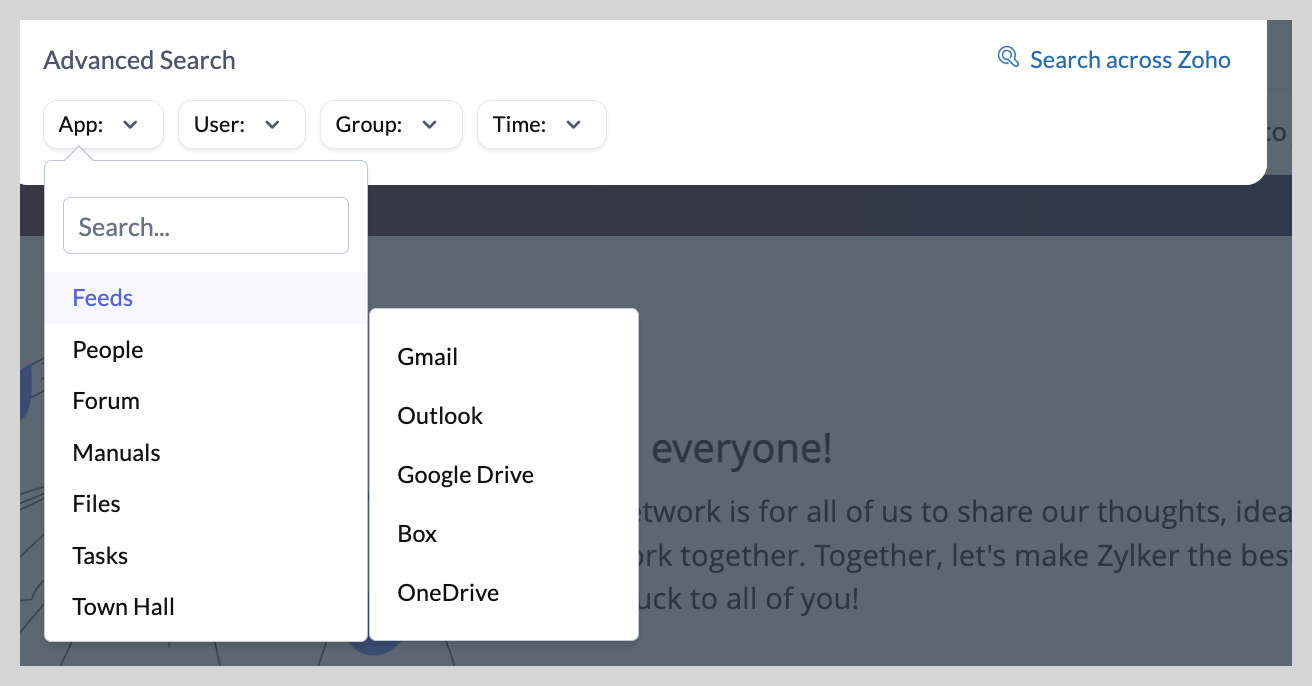This screenshot has width=1312, height=686.
Task: Click the app Search input field
Action: tap(205, 226)
